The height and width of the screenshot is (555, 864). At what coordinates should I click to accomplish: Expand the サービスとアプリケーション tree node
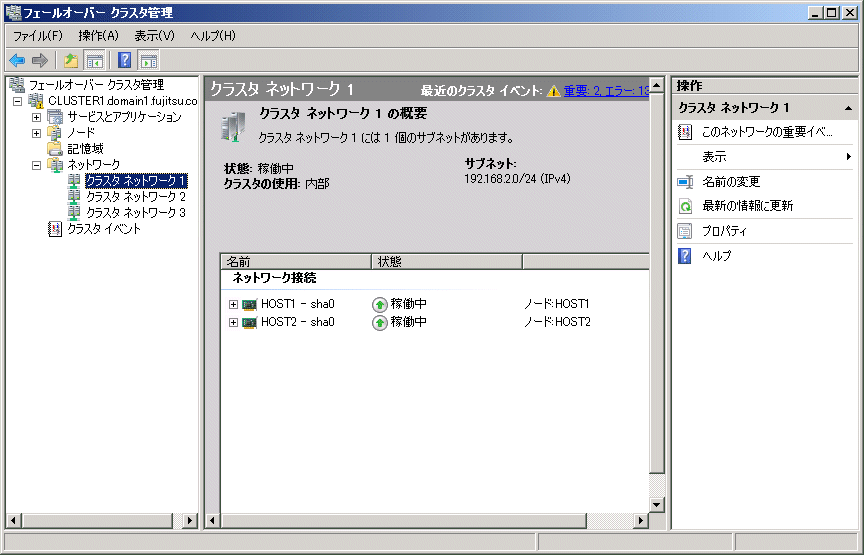click(x=36, y=117)
